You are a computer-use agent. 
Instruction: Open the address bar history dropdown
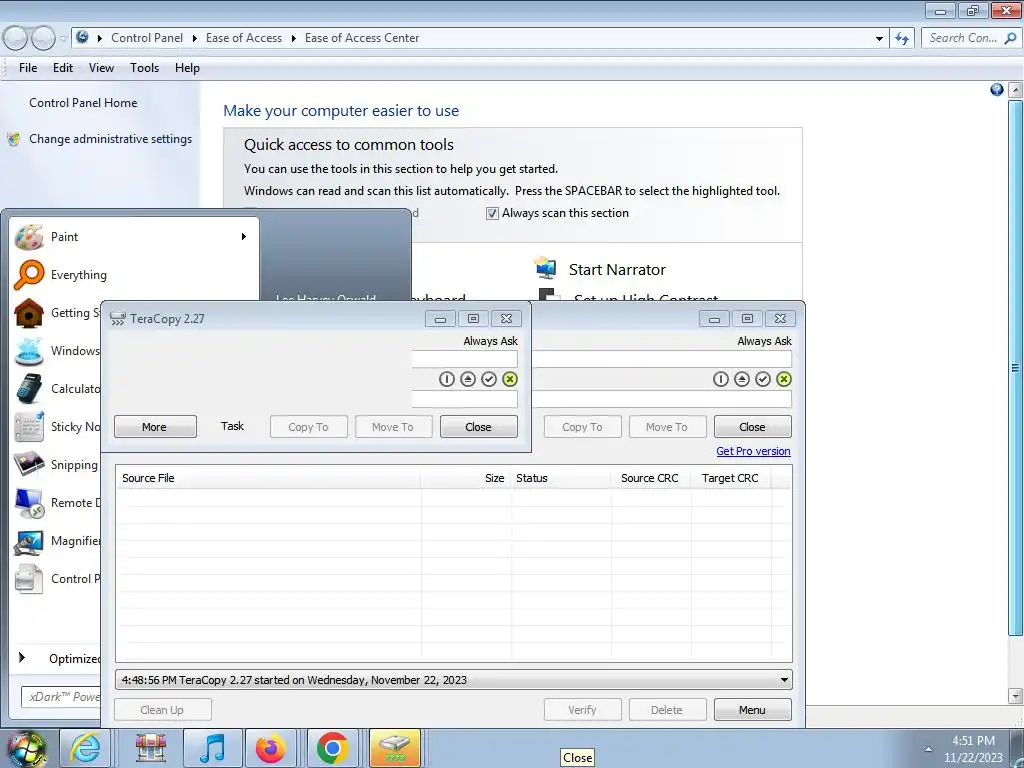(879, 39)
